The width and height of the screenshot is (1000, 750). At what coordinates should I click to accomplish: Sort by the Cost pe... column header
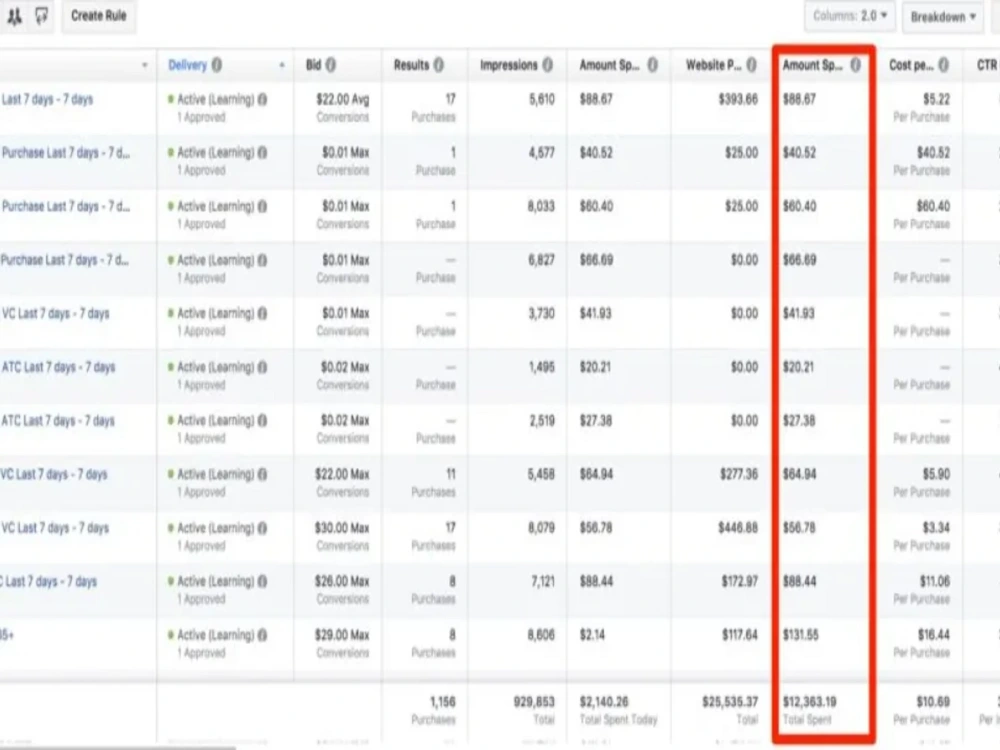tap(911, 65)
